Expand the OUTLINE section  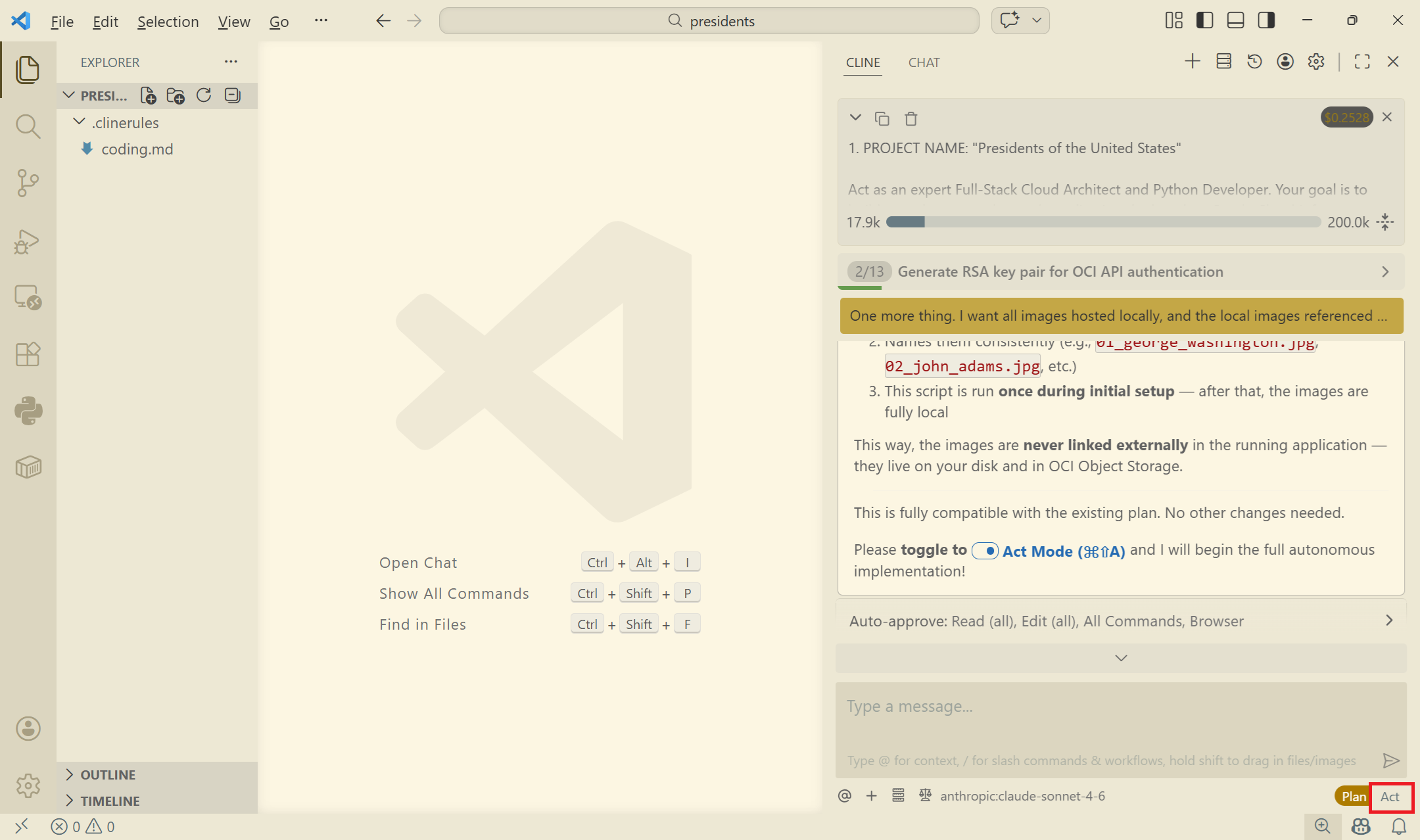pyautogui.click(x=108, y=775)
